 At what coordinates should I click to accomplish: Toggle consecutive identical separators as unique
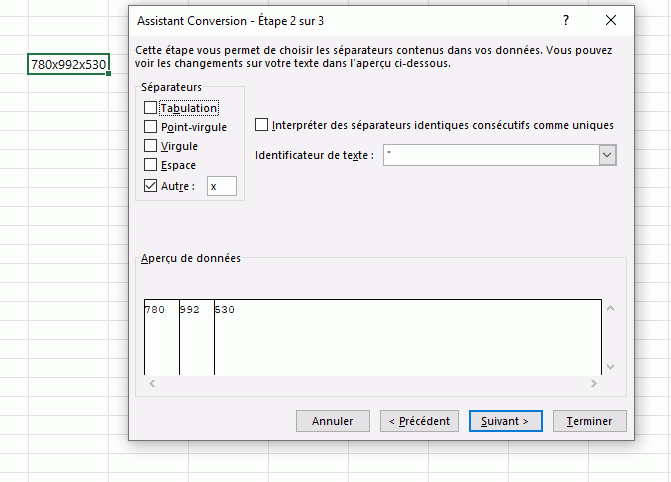(262, 125)
